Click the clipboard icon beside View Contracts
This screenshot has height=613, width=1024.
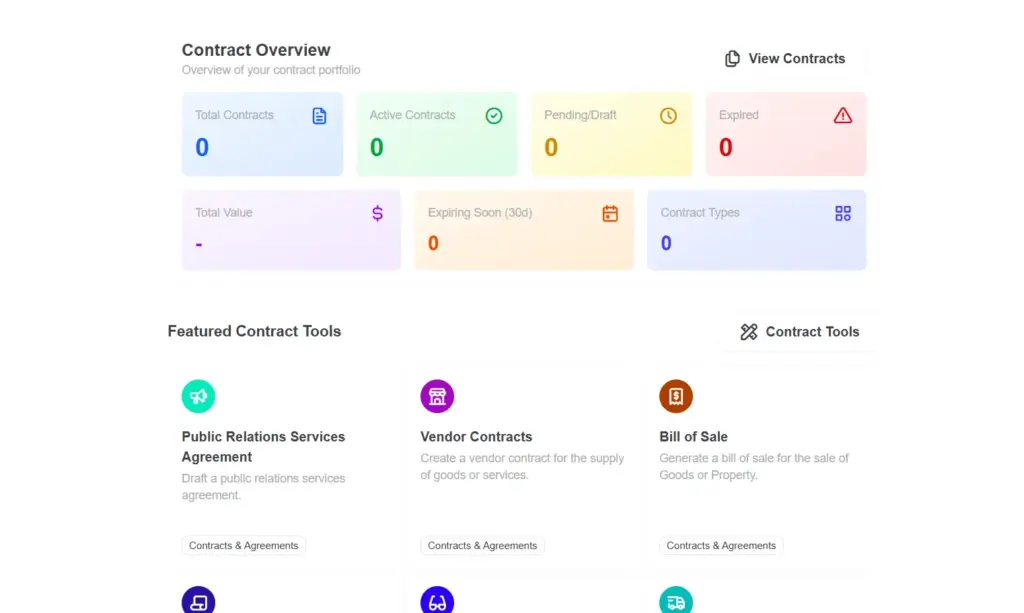coord(733,58)
